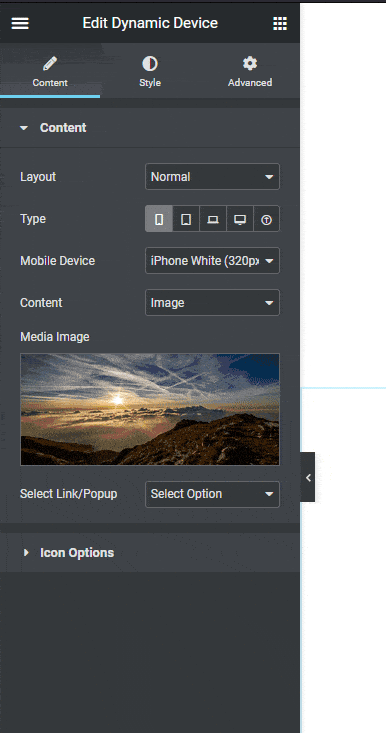Collapse the editor panel with arrow handle
The height and width of the screenshot is (733, 386).
307,477
